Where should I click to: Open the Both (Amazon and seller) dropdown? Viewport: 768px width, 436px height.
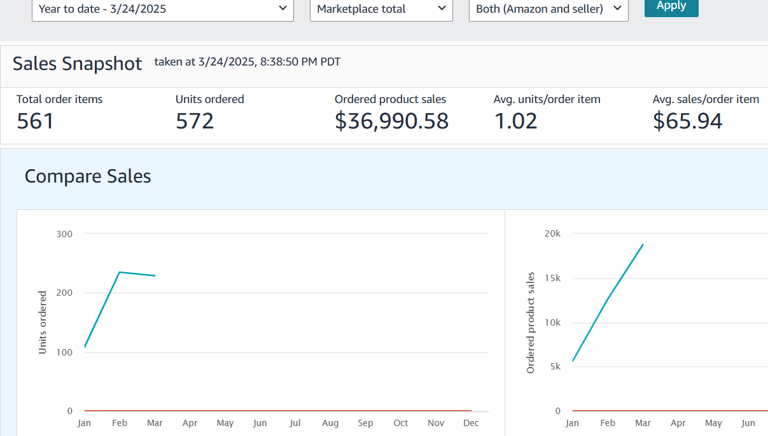click(x=548, y=9)
